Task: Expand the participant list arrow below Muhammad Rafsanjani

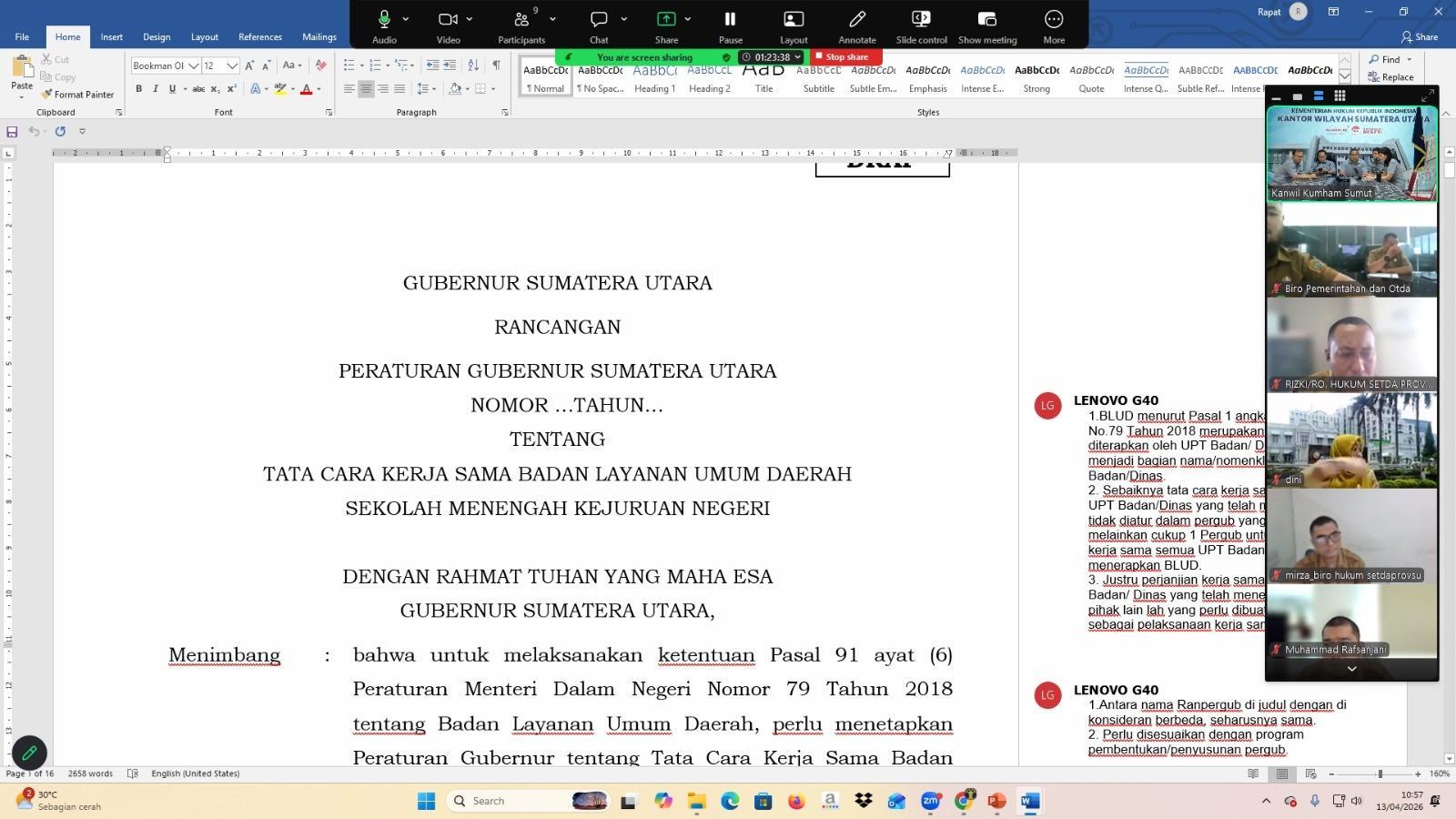Action: click(1351, 669)
